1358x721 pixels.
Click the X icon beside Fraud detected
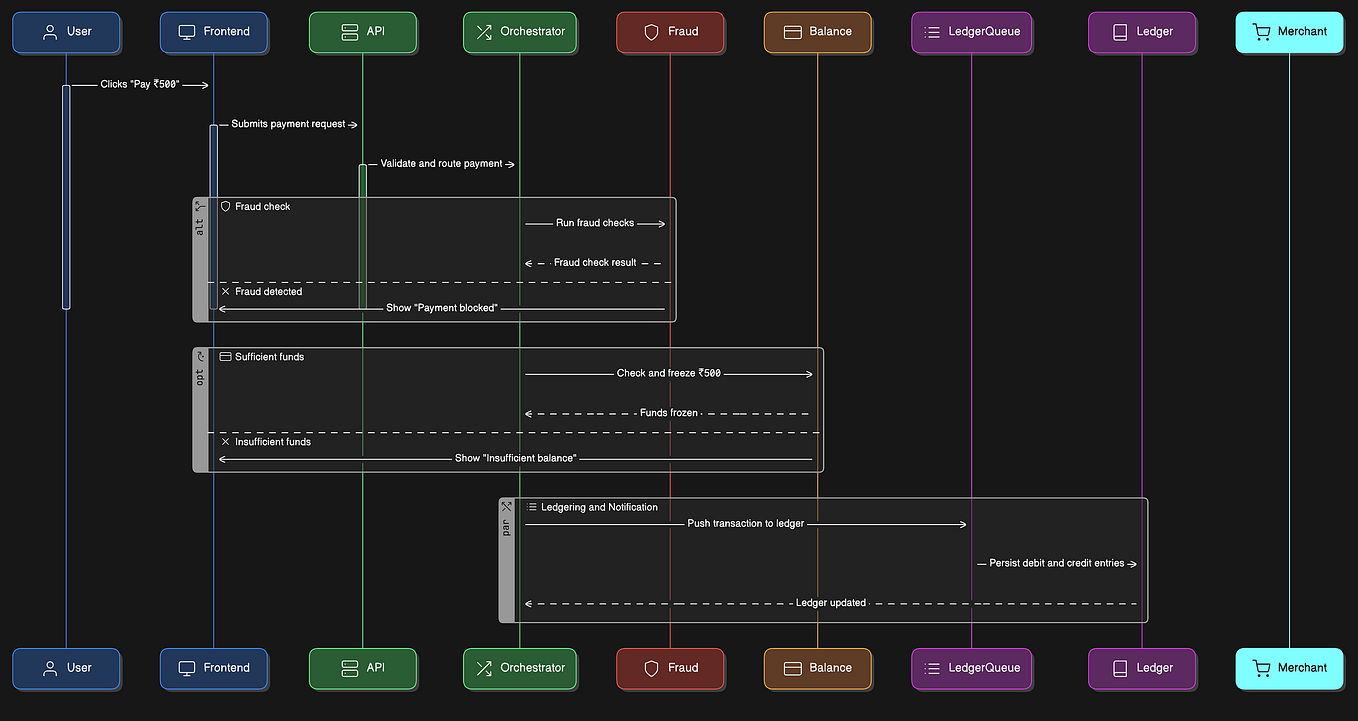(x=223, y=291)
